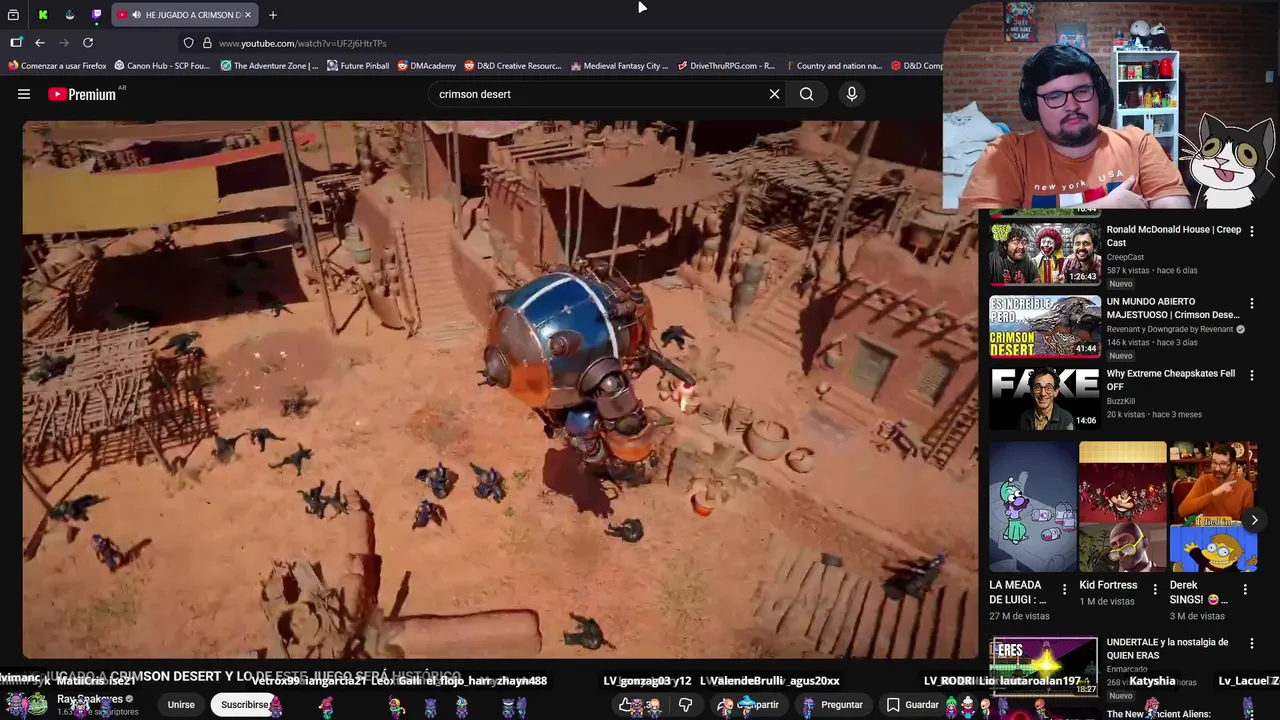This screenshot has height=720, width=1280.
Task: Switch to the Twitch pinned tab
Action: click(x=97, y=15)
